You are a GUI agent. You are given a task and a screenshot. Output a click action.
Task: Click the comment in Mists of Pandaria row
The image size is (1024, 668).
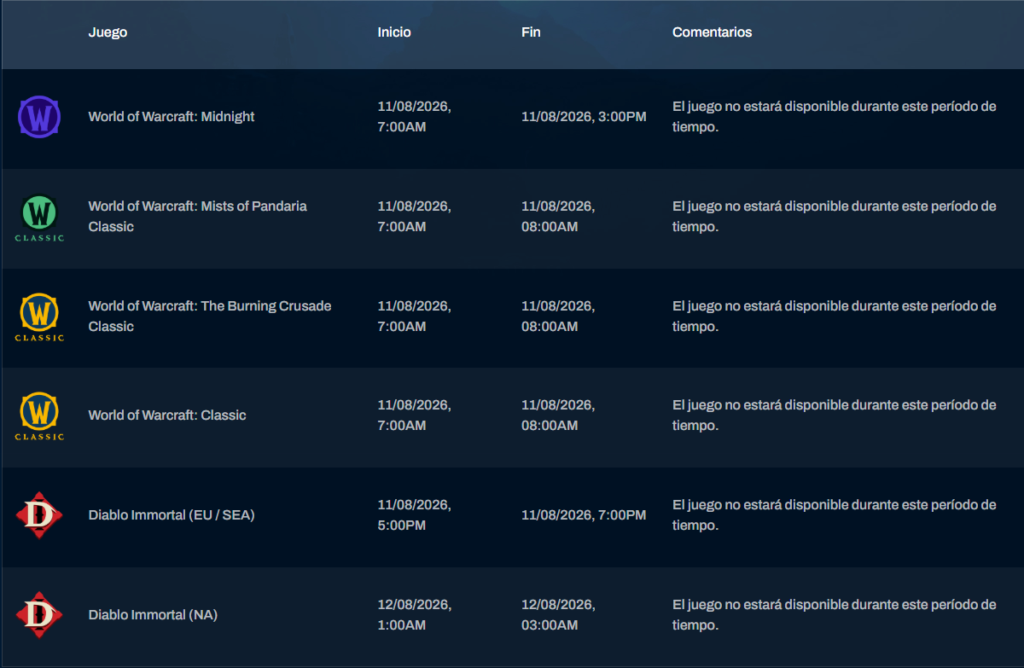(834, 216)
